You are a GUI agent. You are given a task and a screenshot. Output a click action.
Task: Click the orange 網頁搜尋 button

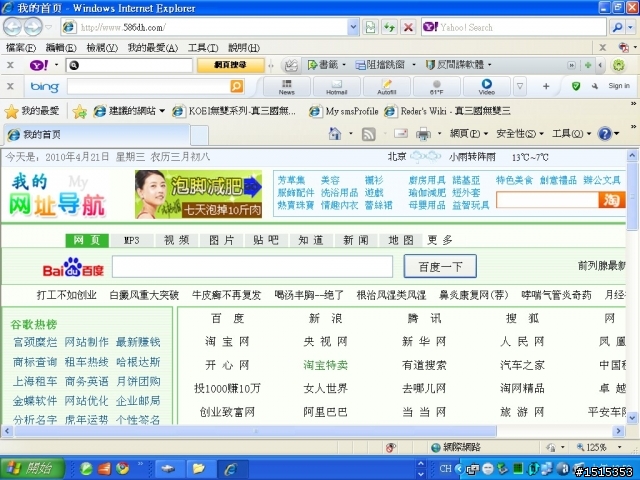click(230, 65)
